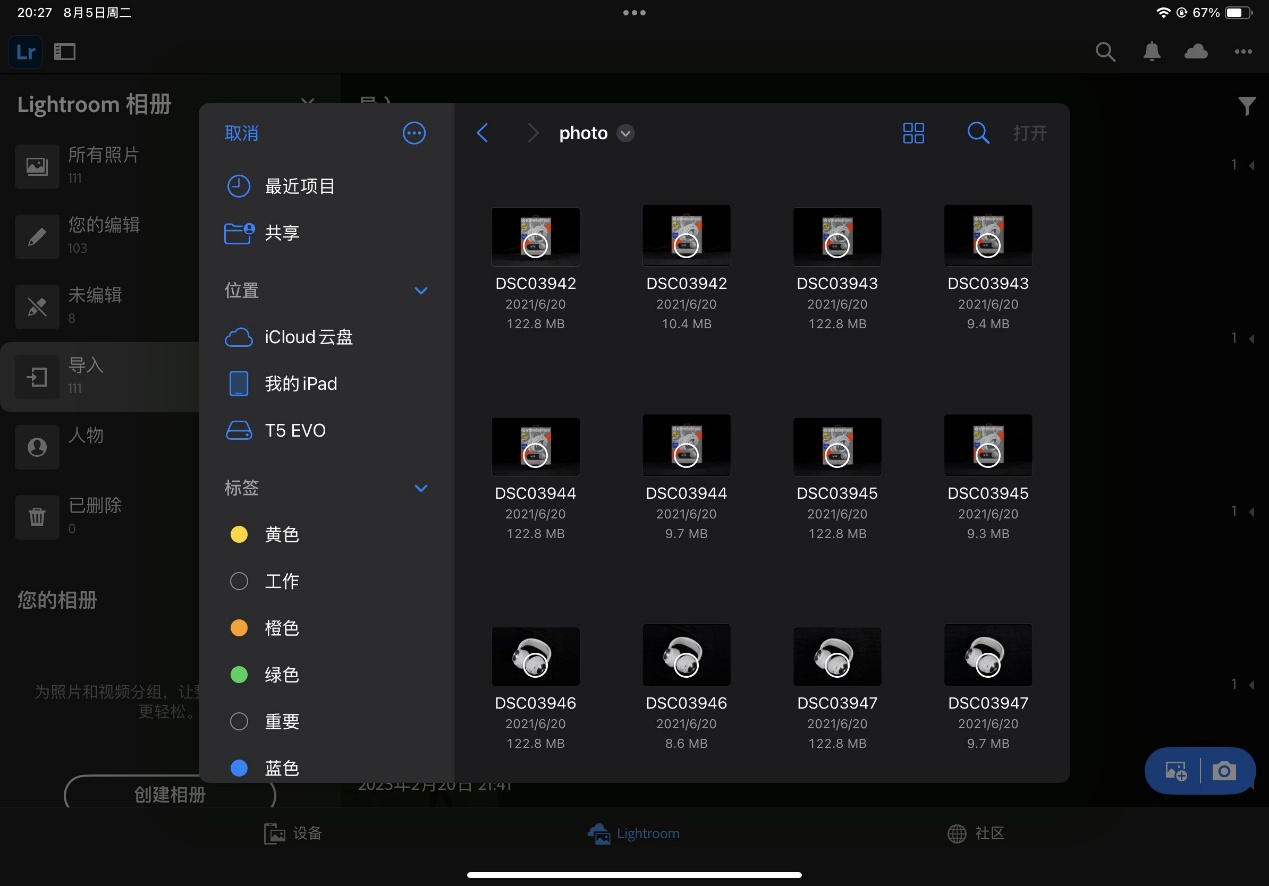
Task: Select DSC03943 file sized 122.8 MB
Action: coord(837,268)
